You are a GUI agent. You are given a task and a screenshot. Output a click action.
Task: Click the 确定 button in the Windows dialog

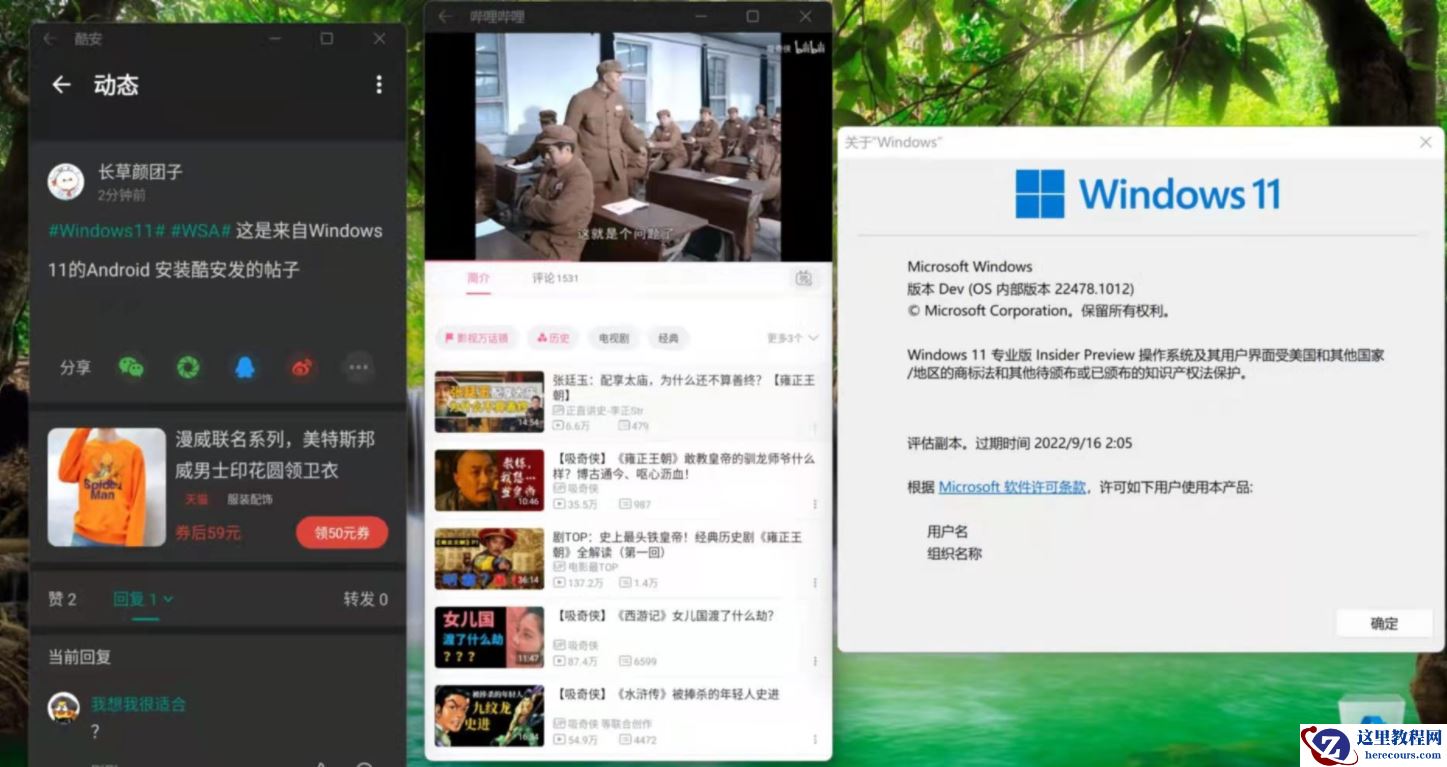pos(1384,623)
